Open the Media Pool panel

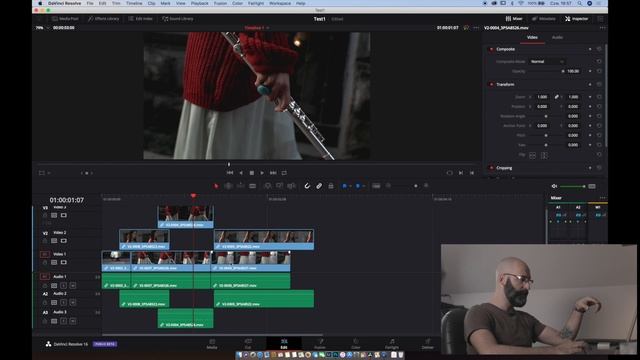click(65, 19)
